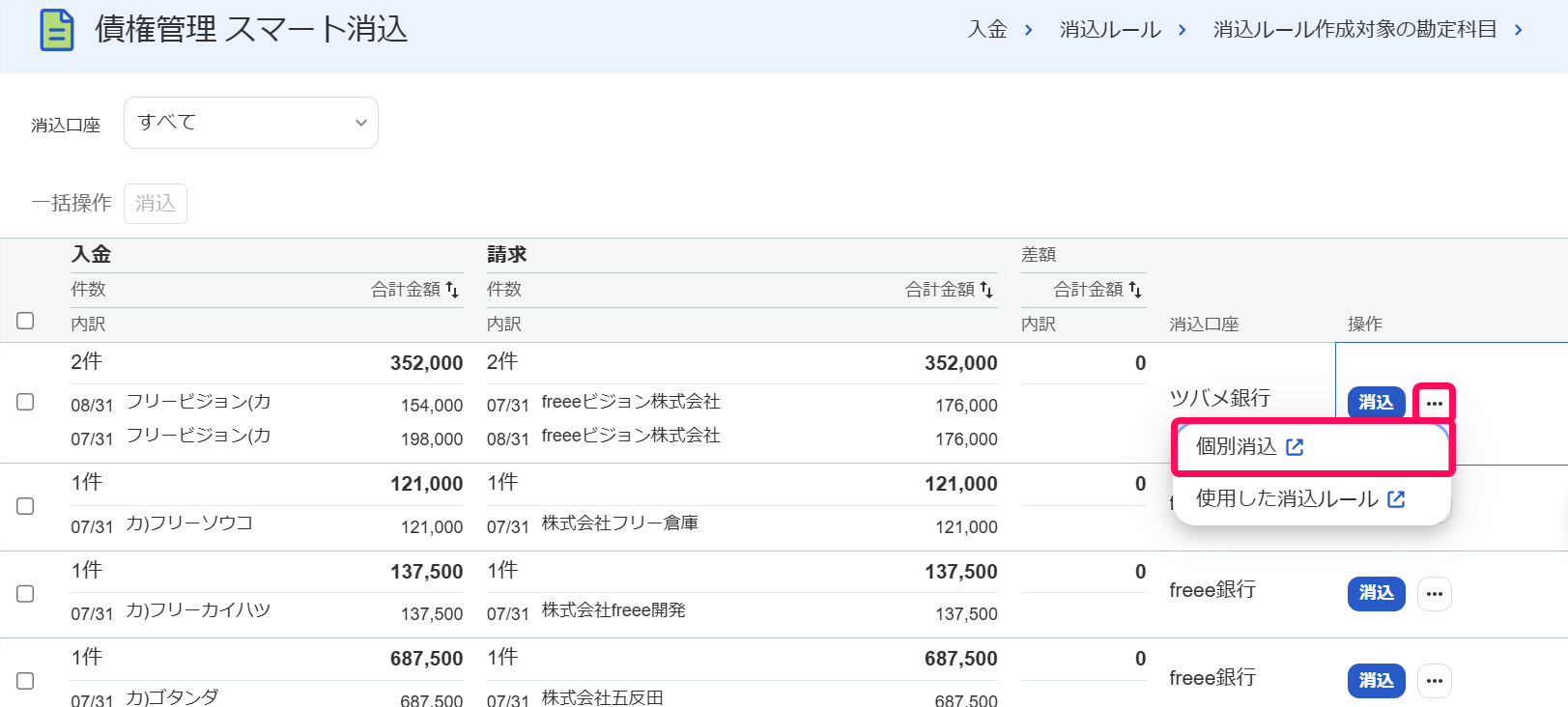
Task: Open the 消込口座 すべて dropdown
Action: pyautogui.click(x=251, y=123)
